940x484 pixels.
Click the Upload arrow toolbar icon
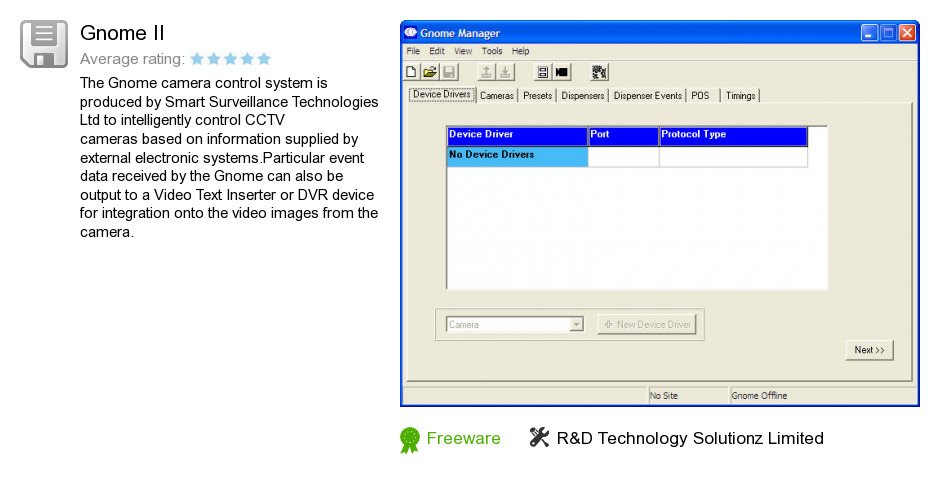486,72
